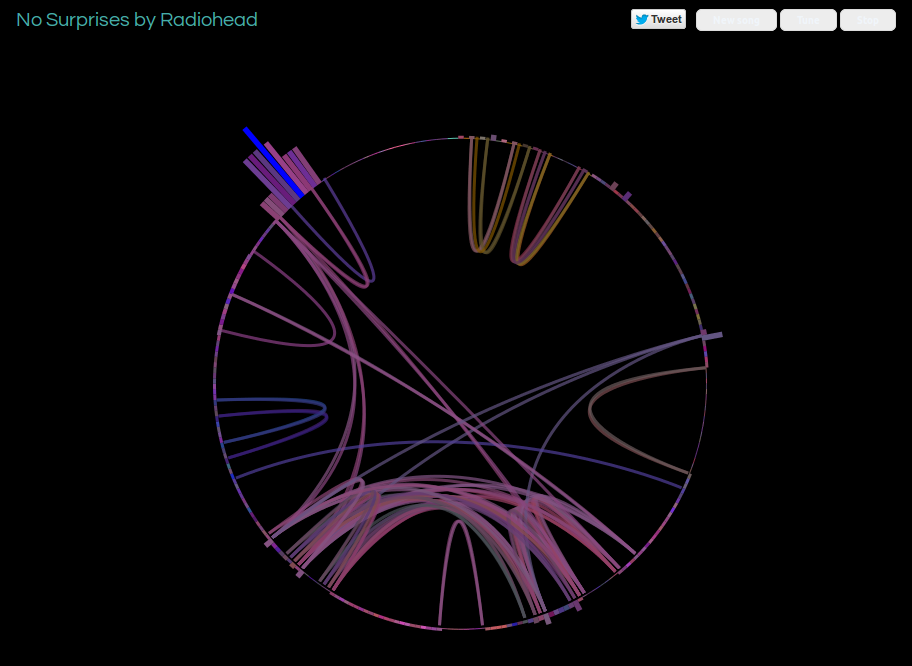Image resolution: width=912 pixels, height=666 pixels.
Task: Click the Tweet button
Action: (658, 19)
